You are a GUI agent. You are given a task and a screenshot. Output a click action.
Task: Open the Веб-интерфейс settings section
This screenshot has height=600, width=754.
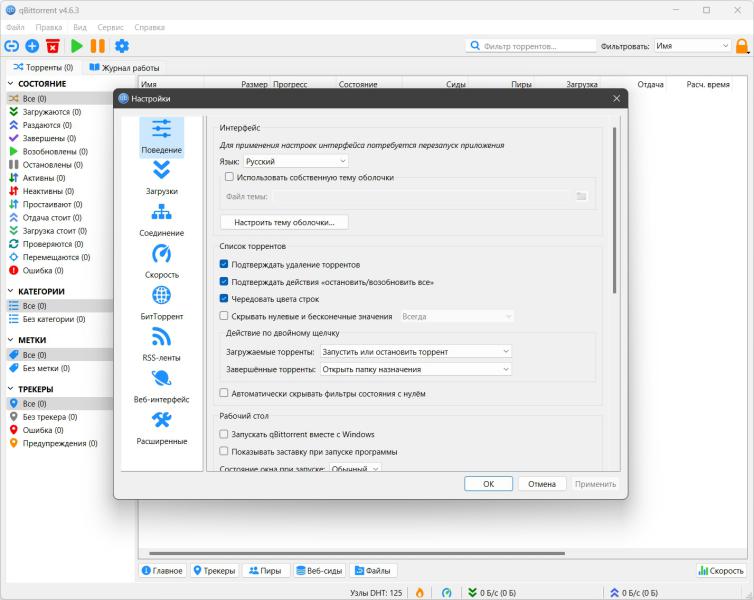coord(162,387)
